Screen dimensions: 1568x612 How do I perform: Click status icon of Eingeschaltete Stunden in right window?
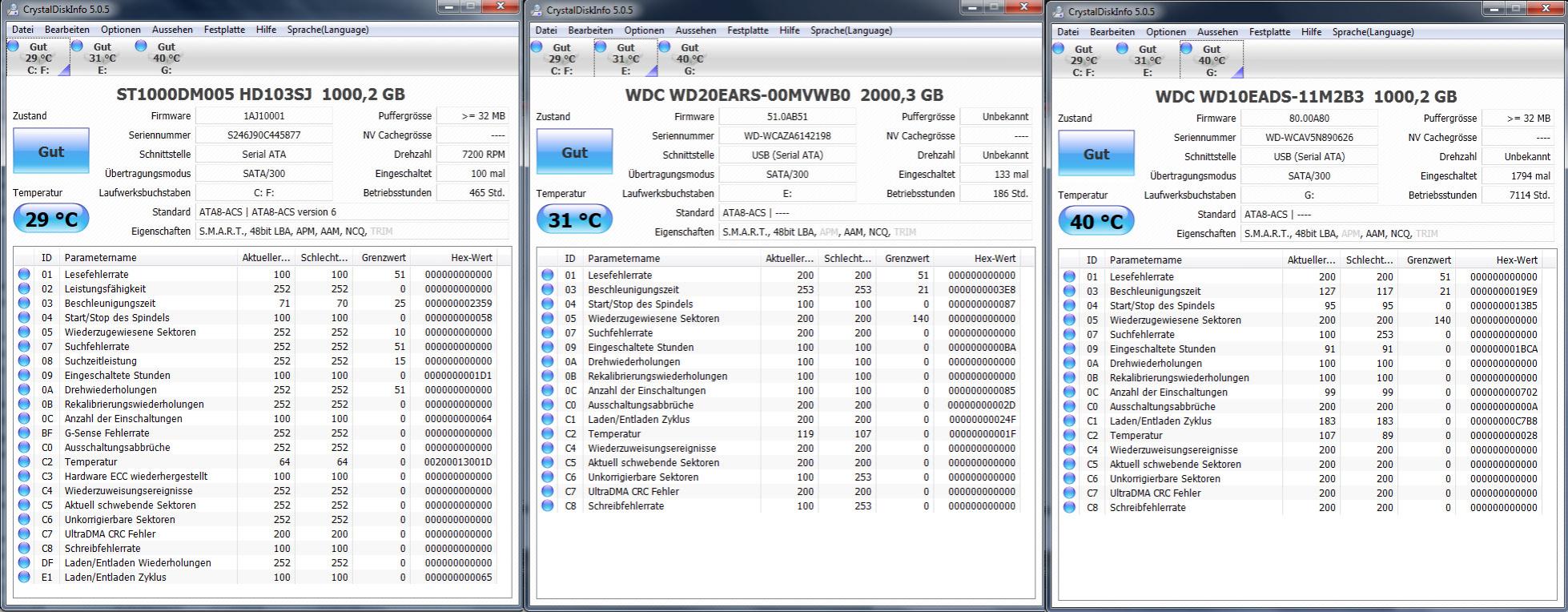click(1069, 348)
